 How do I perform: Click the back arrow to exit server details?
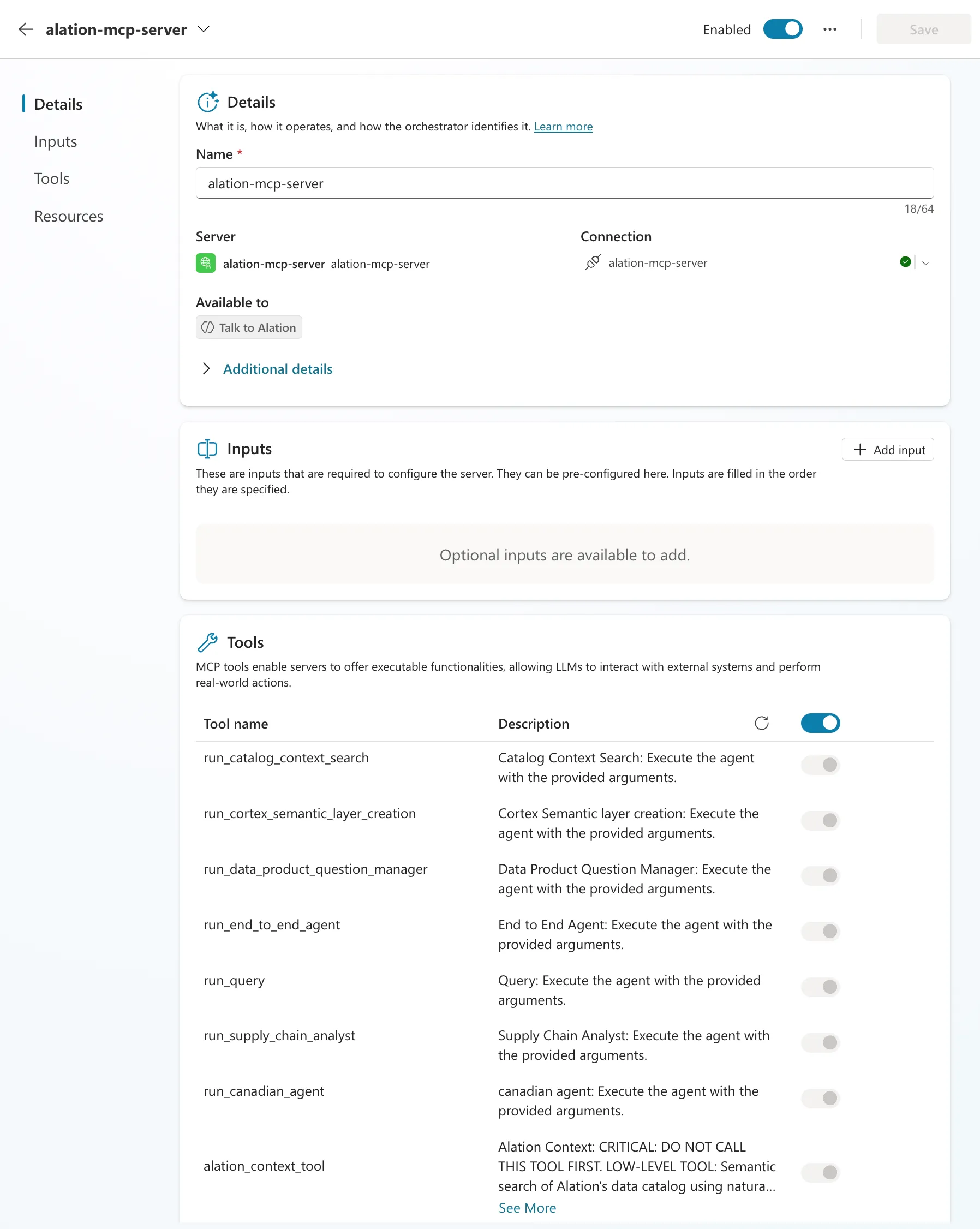tap(26, 29)
